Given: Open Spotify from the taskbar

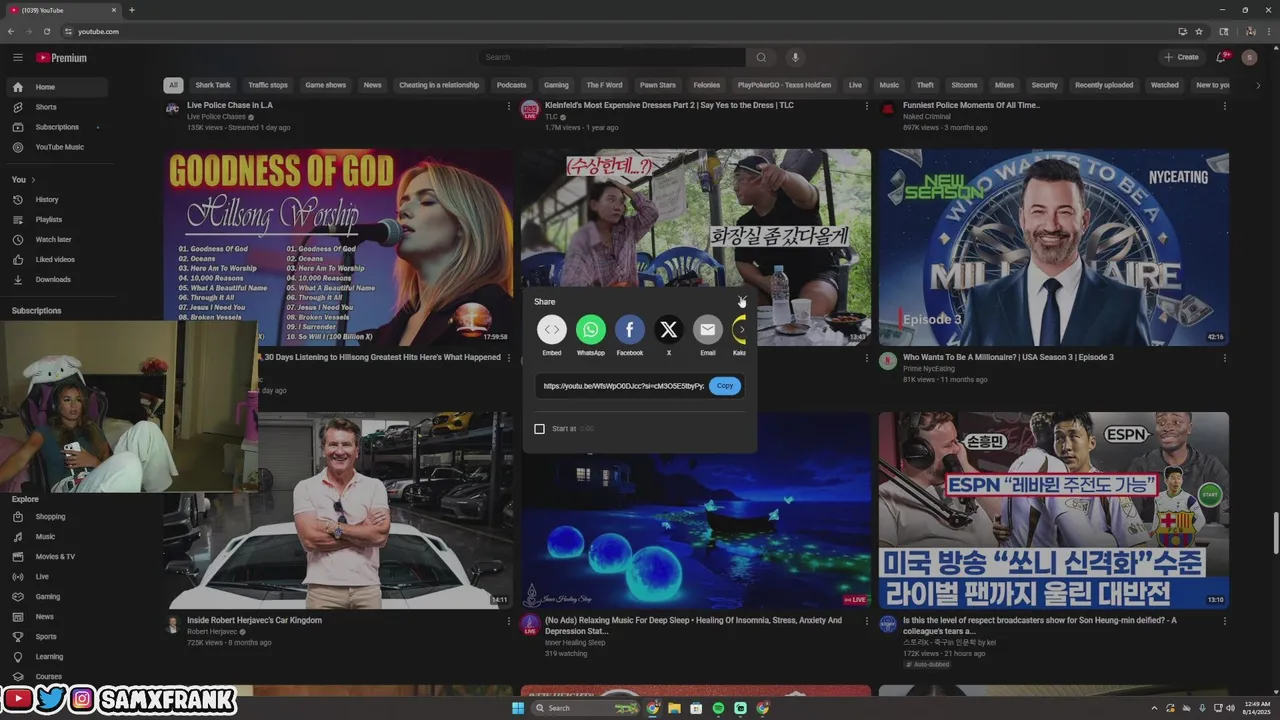Looking at the screenshot, I should coord(718,708).
